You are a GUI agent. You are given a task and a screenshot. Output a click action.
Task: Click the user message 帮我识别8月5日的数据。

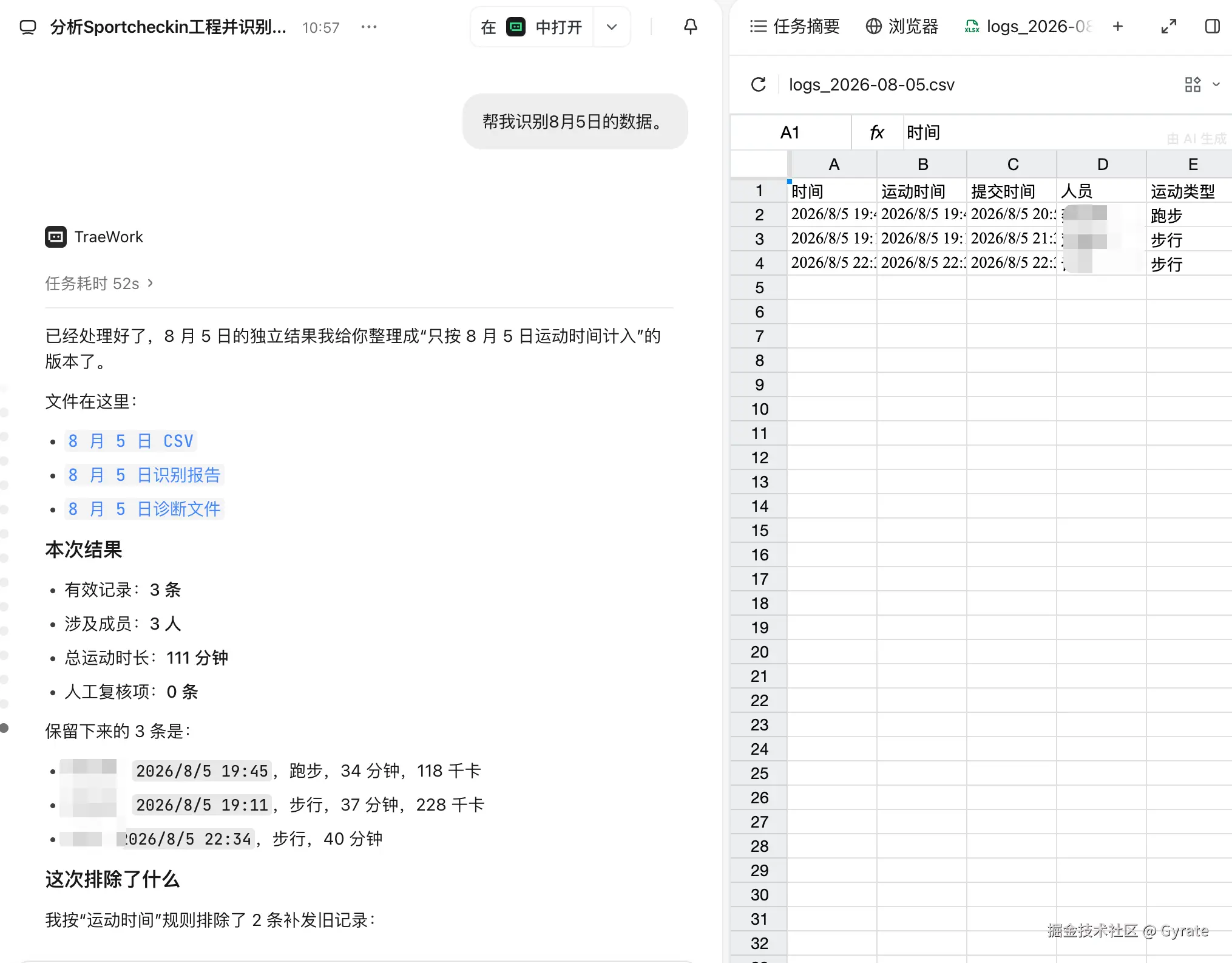click(575, 121)
